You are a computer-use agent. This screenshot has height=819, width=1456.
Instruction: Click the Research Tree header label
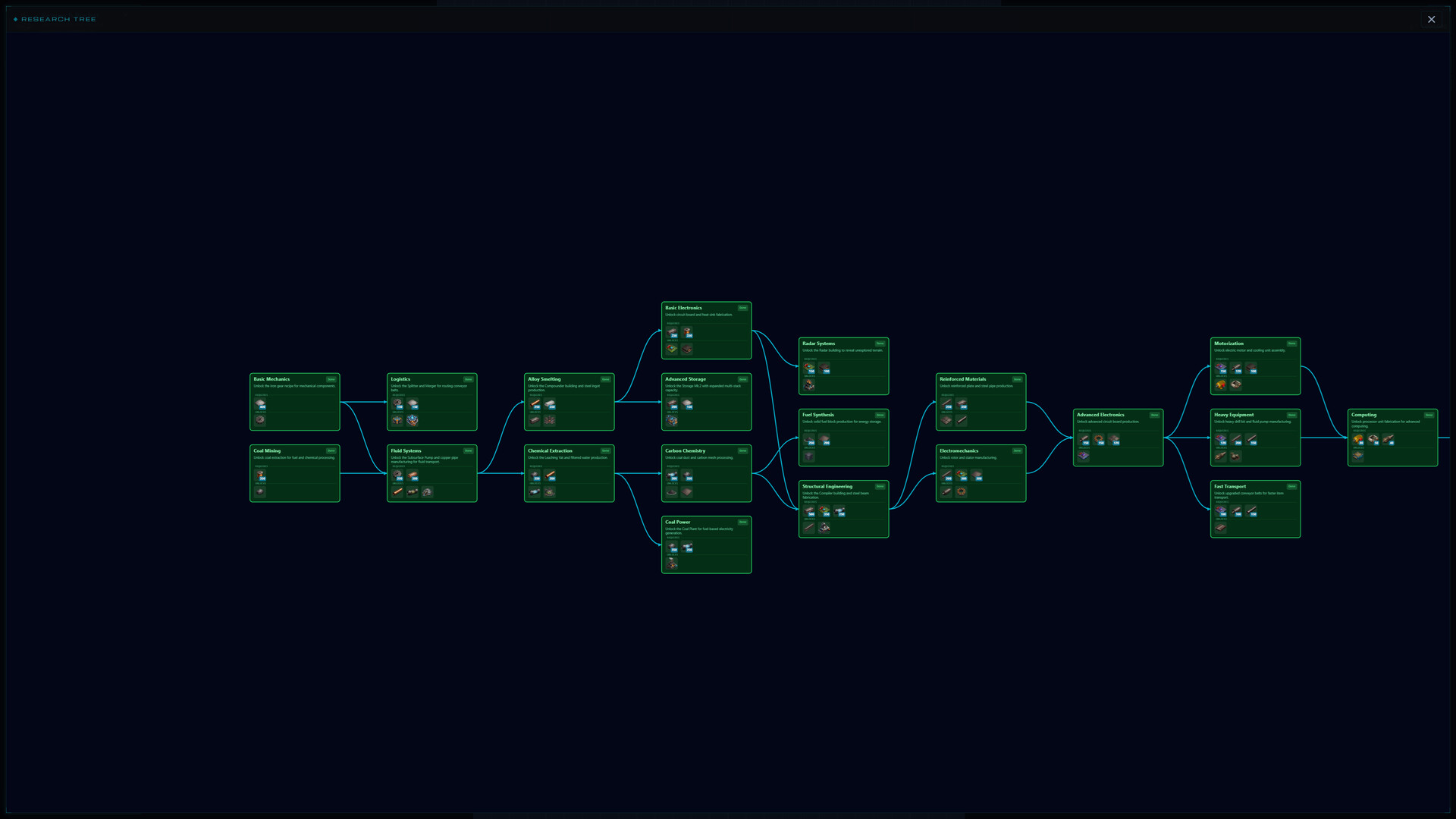pyautogui.click(x=55, y=18)
